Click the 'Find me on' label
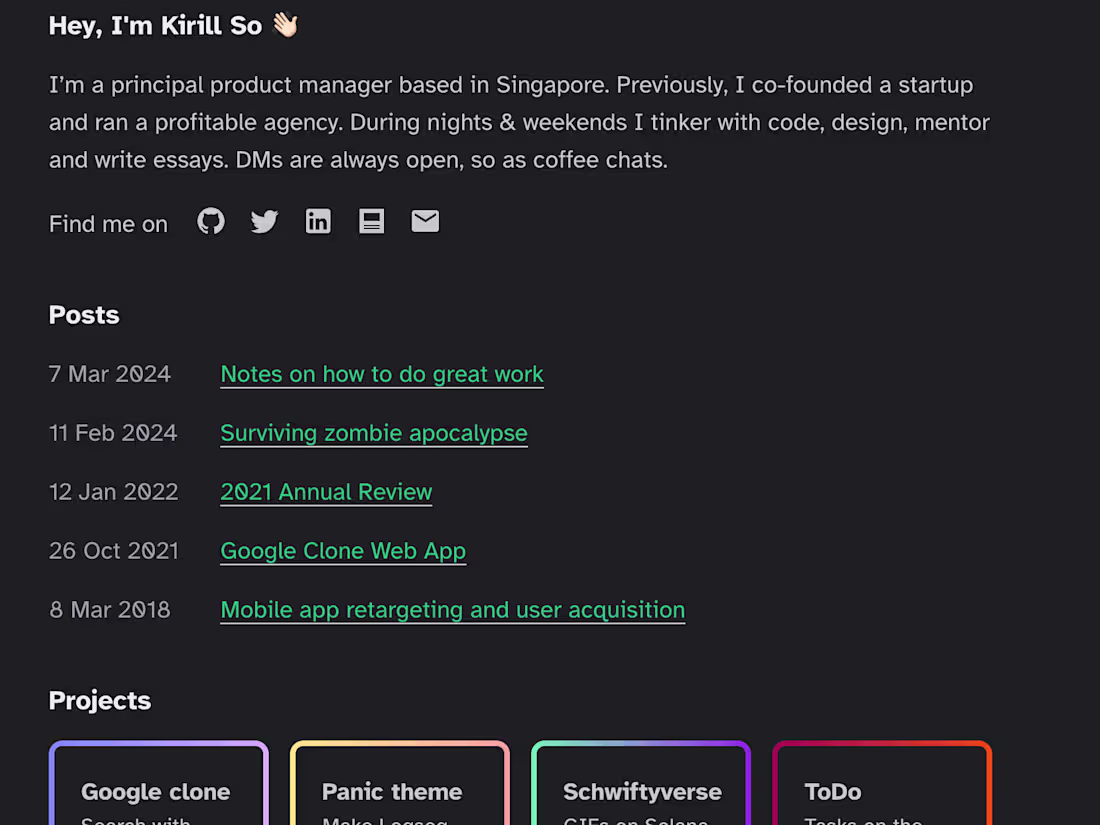Image resolution: width=1100 pixels, height=825 pixels. [x=108, y=224]
